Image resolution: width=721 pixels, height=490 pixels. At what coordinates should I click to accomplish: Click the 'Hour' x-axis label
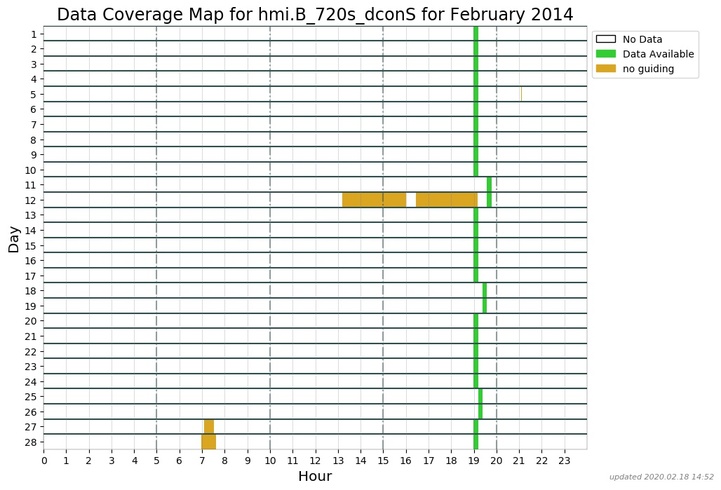tap(315, 477)
